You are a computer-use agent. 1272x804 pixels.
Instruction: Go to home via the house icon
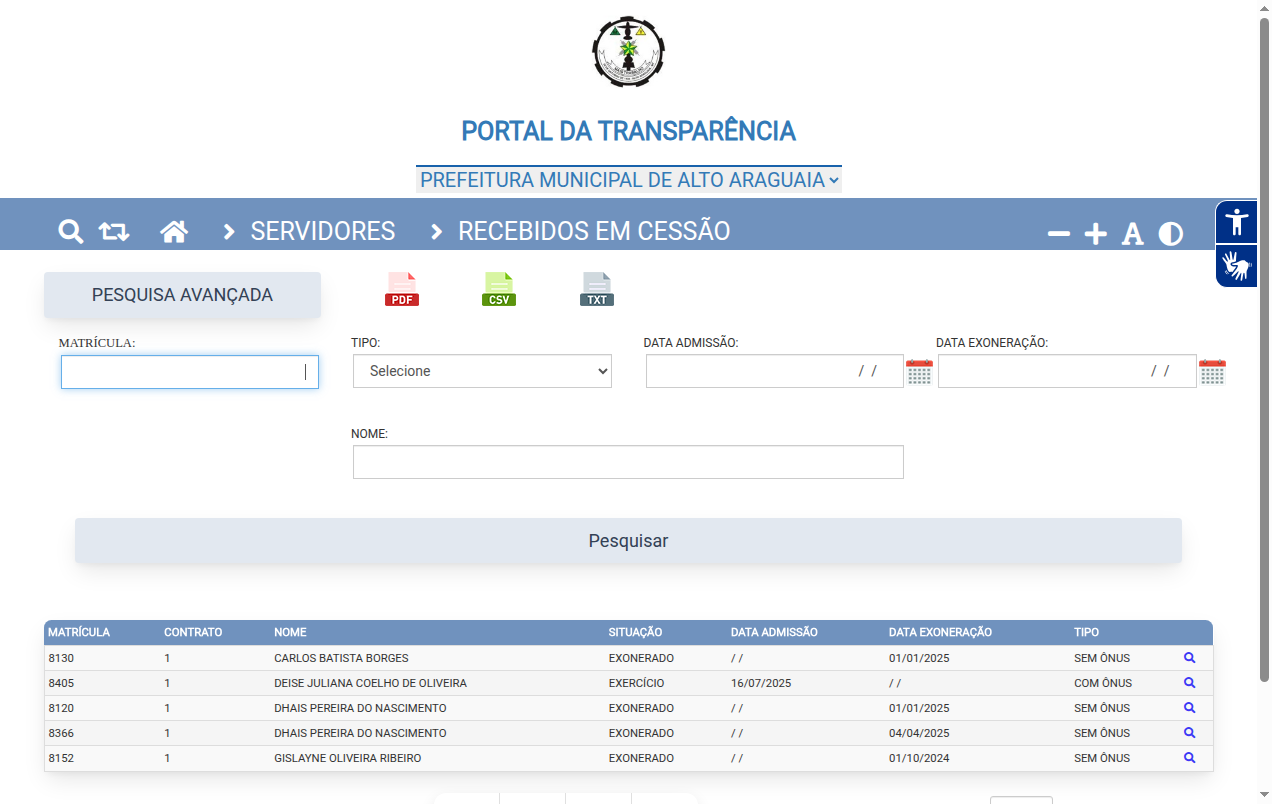pyautogui.click(x=174, y=232)
